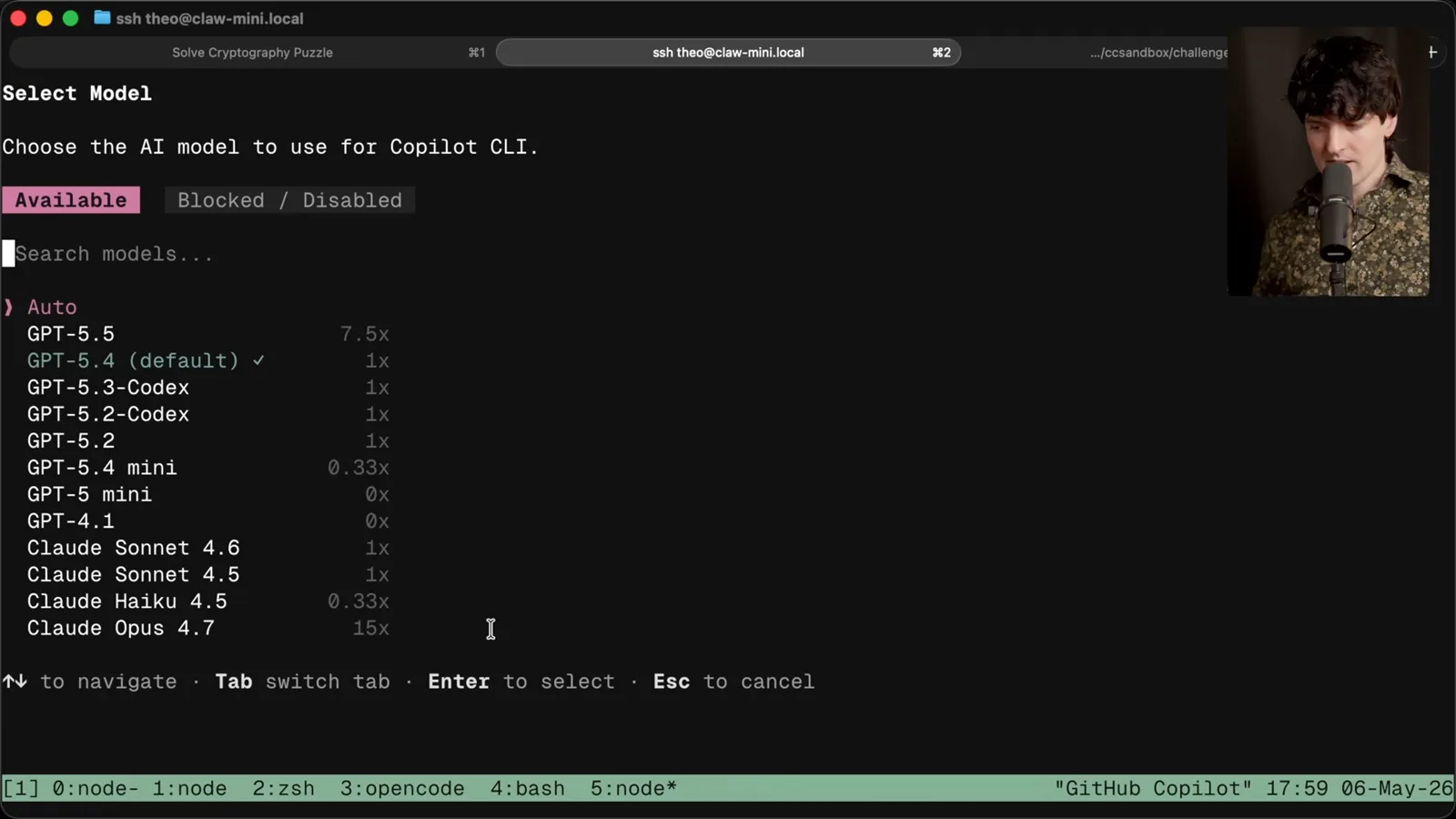Add a new terminal tab with plus icon
The height and width of the screenshot is (819, 1456).
point(1432,52)
